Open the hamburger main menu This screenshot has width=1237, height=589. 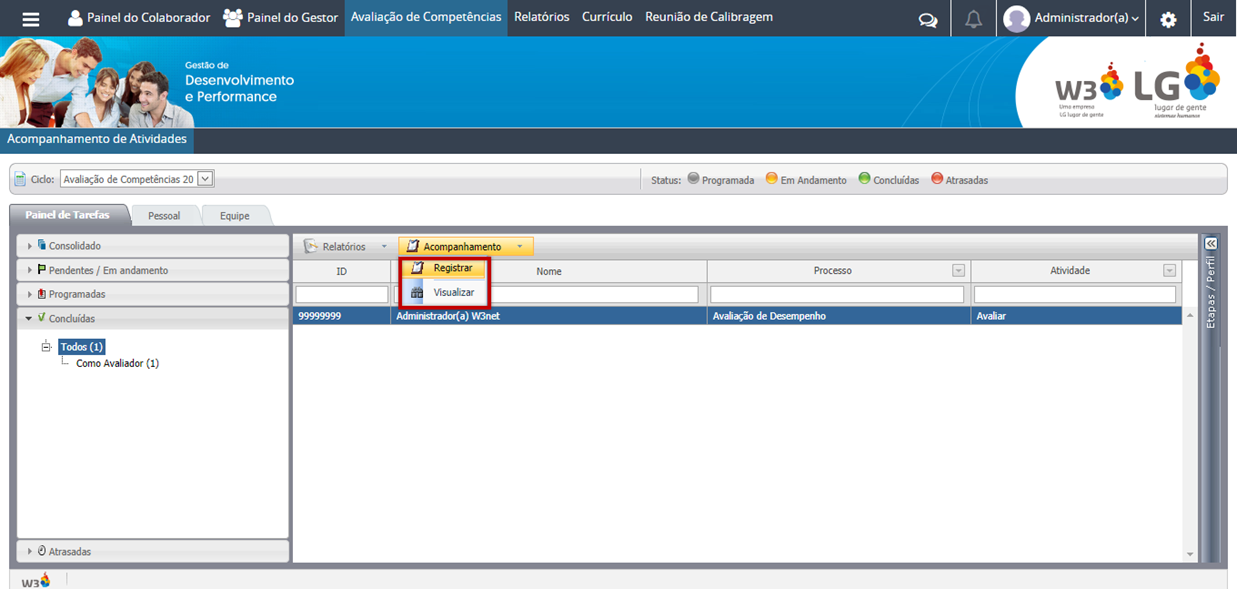[x=31, y=18]
